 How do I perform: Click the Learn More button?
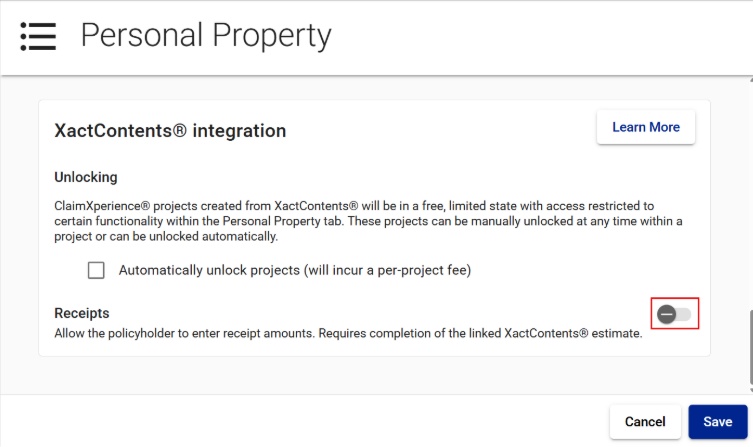[645, 128]
